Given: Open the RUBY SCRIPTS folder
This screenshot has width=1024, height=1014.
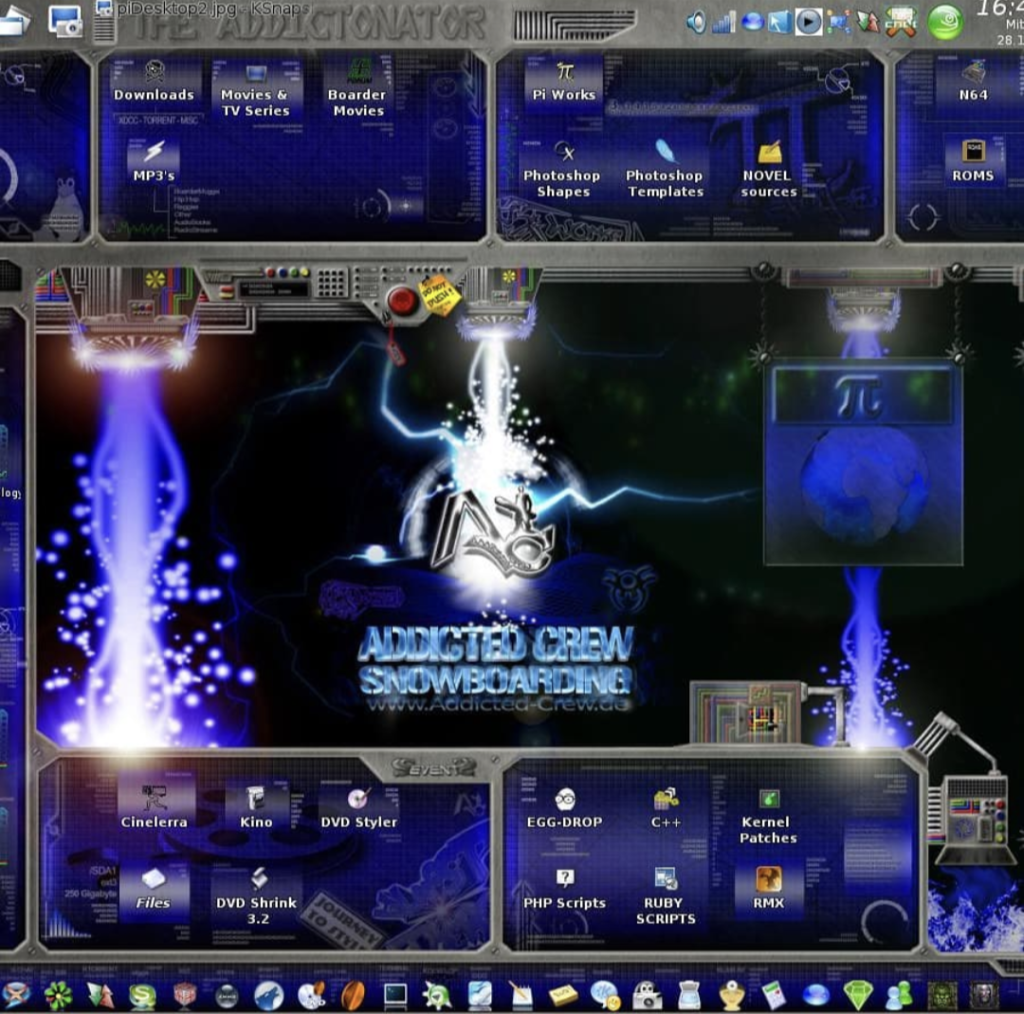Looking at the screenshot, I should (665, 897).
